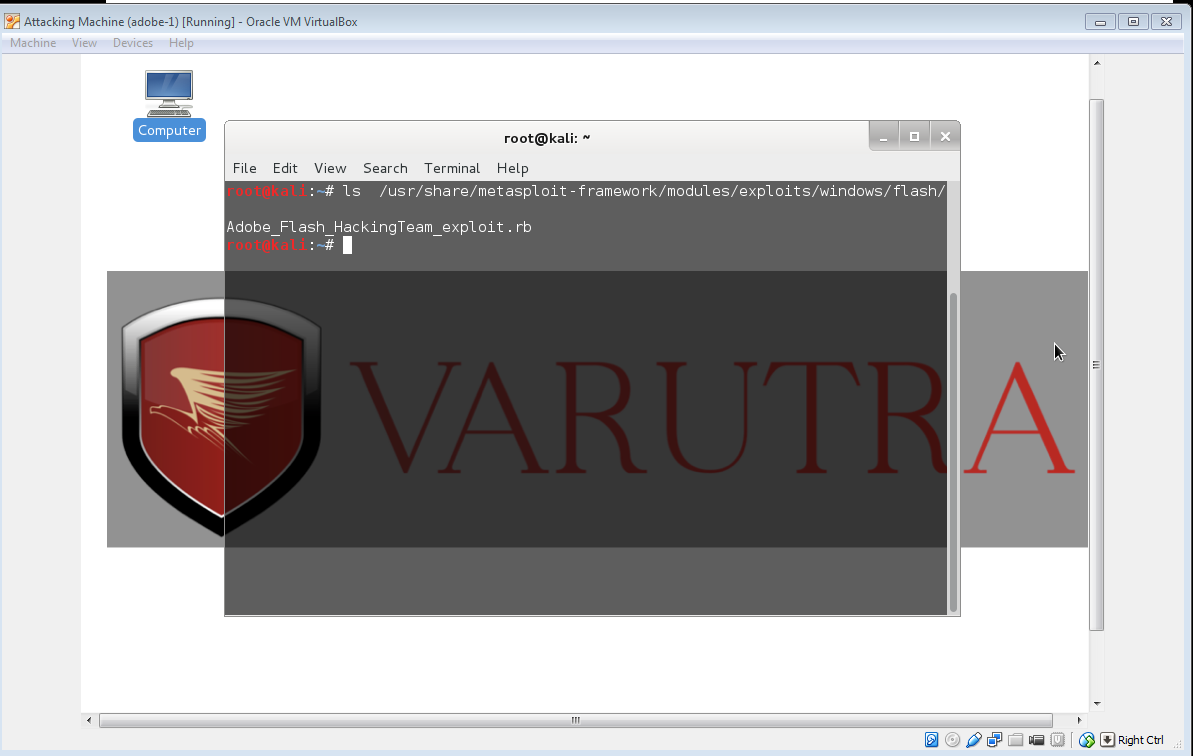
Task: Minimize the VirtualBox window
Action: [1100, 21]
